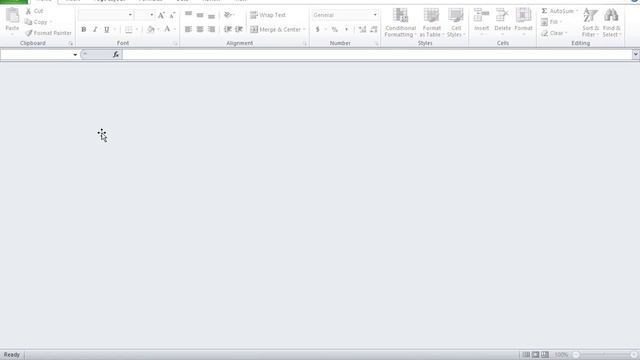
Task: Switch to Normal view in status bar
Action: click(x=526, y=355)
